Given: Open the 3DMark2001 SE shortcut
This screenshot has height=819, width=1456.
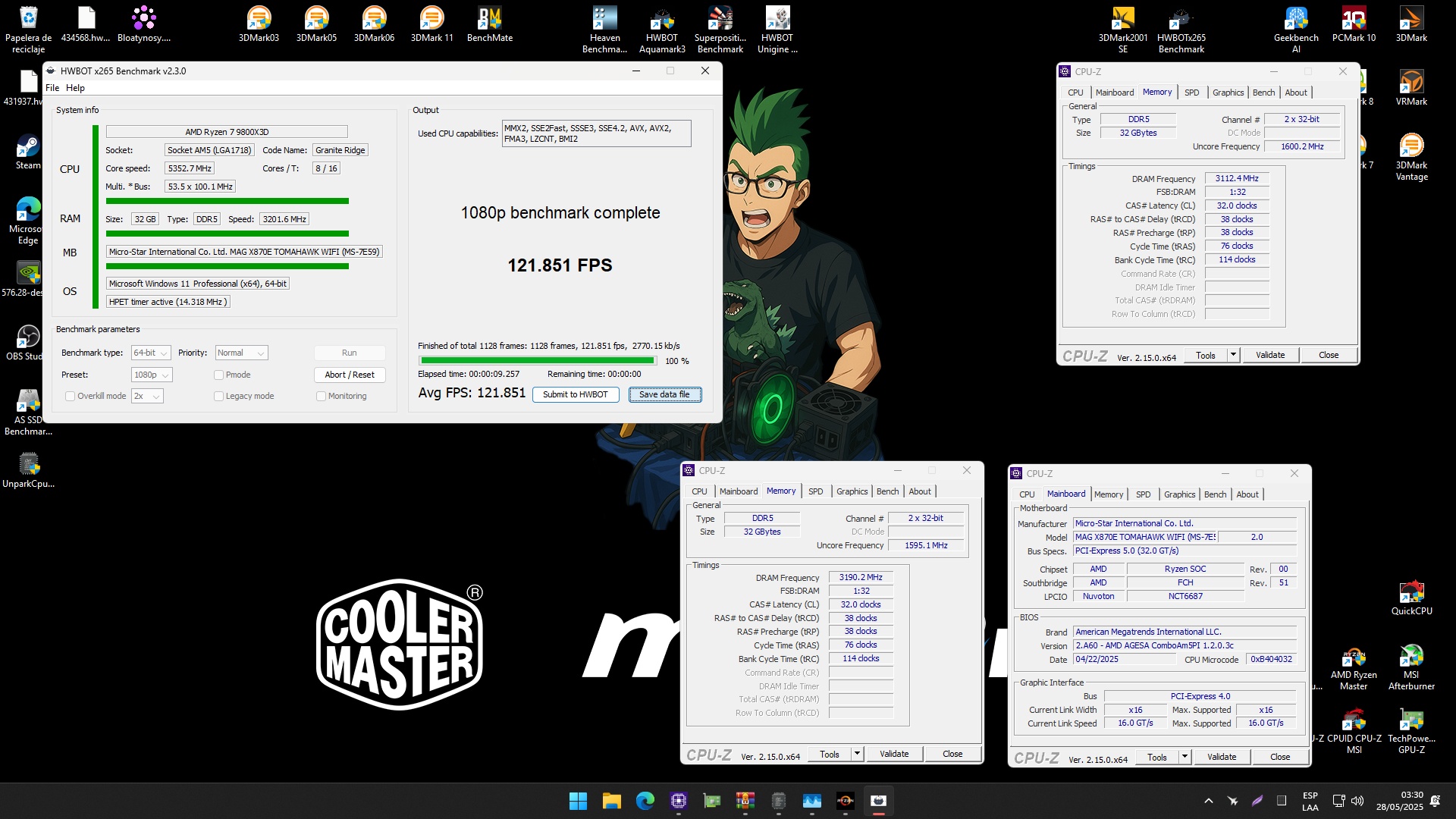Looking at the screenshot, I should pos(1123,30).
